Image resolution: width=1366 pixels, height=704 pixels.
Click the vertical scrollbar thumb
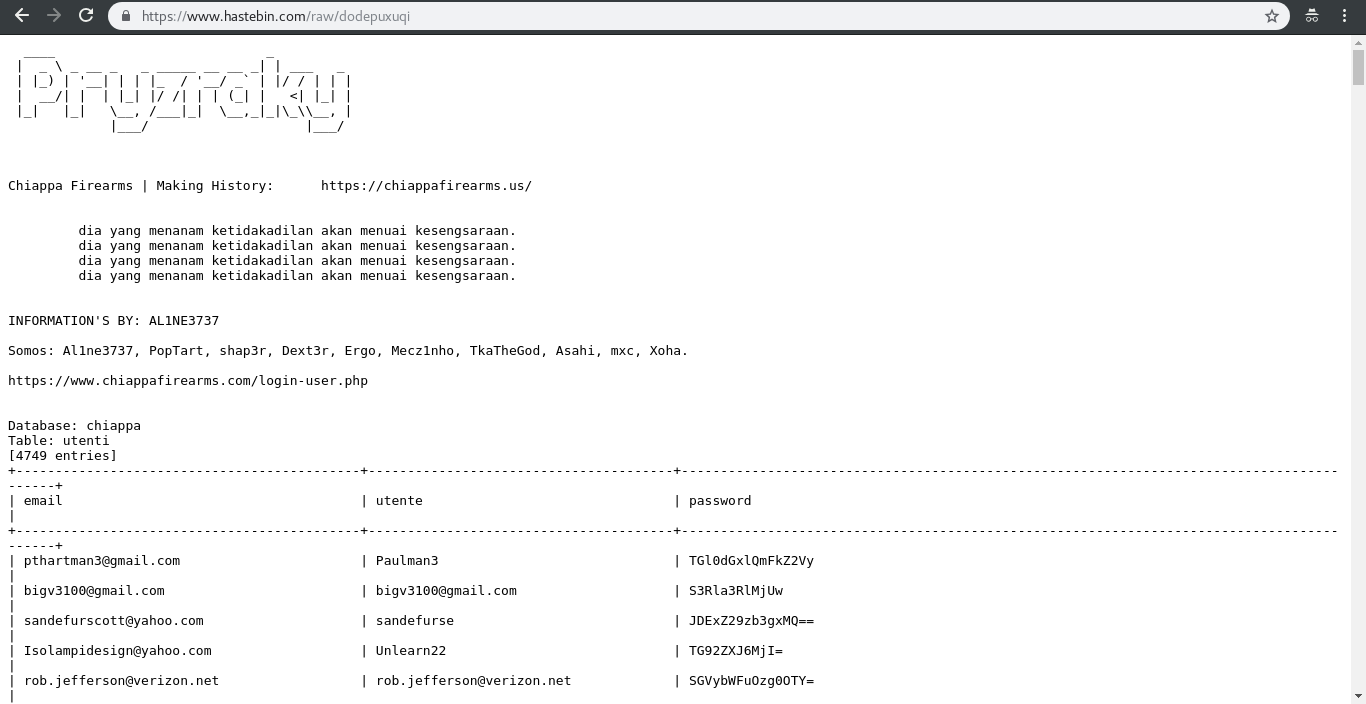tap(1358, 67)
